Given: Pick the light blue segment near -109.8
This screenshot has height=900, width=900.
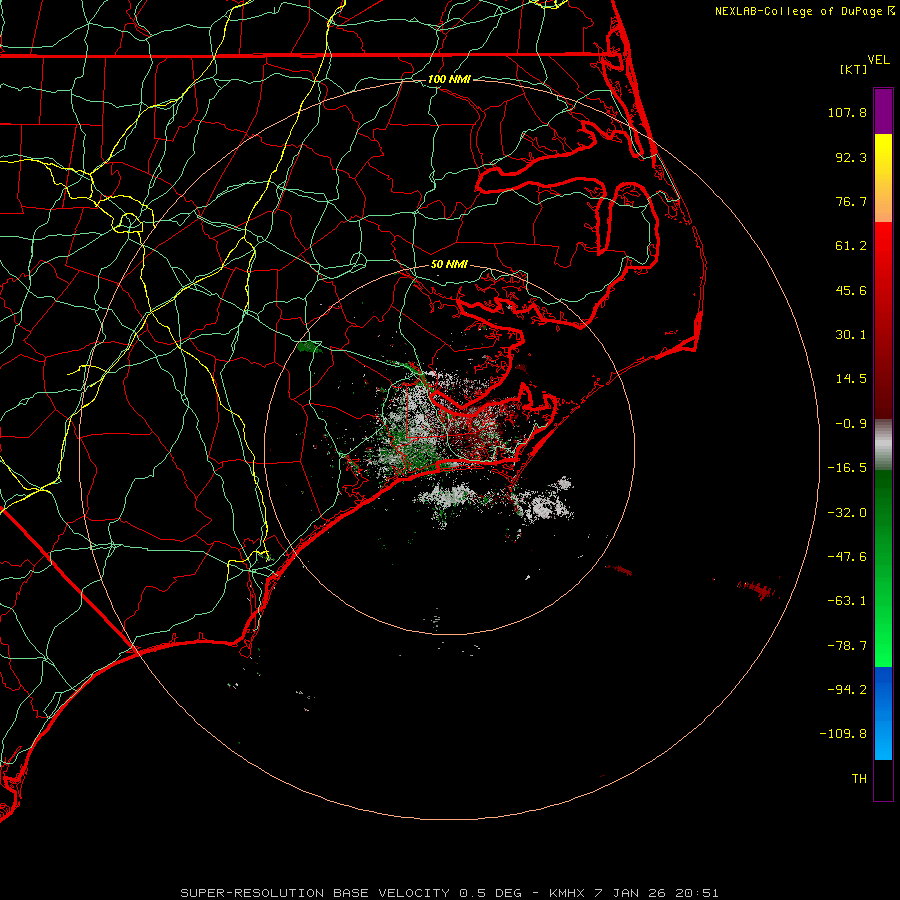Looking at the screenshot, I should (883, 738).
